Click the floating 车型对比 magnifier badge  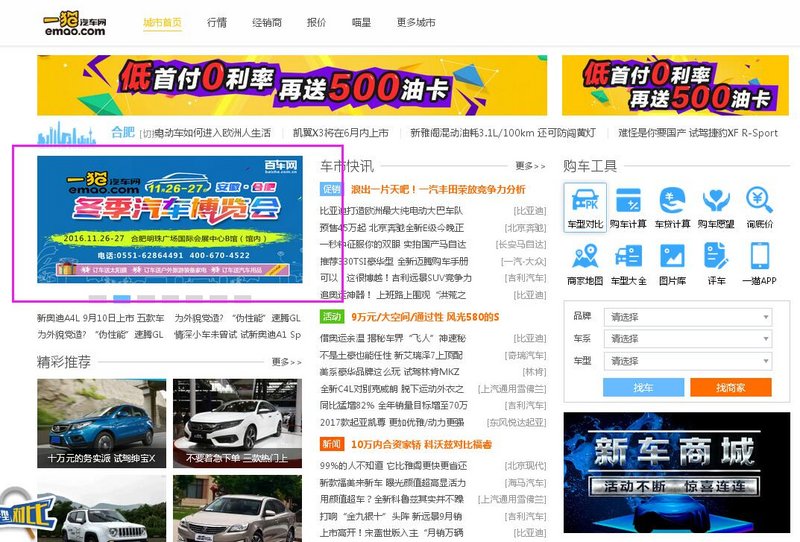(26, 513)
